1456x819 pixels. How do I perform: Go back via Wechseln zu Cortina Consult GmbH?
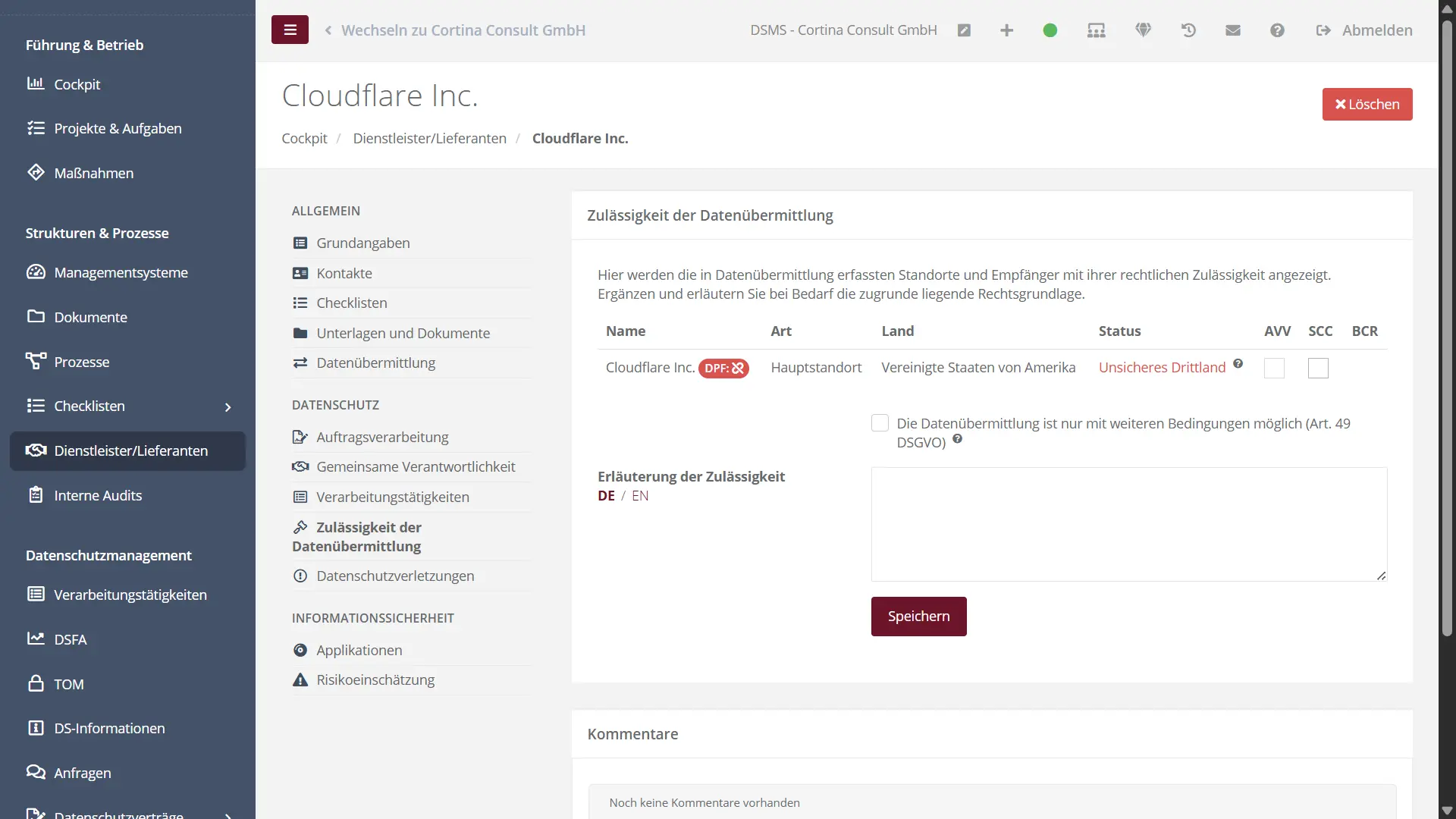point(455,30)
